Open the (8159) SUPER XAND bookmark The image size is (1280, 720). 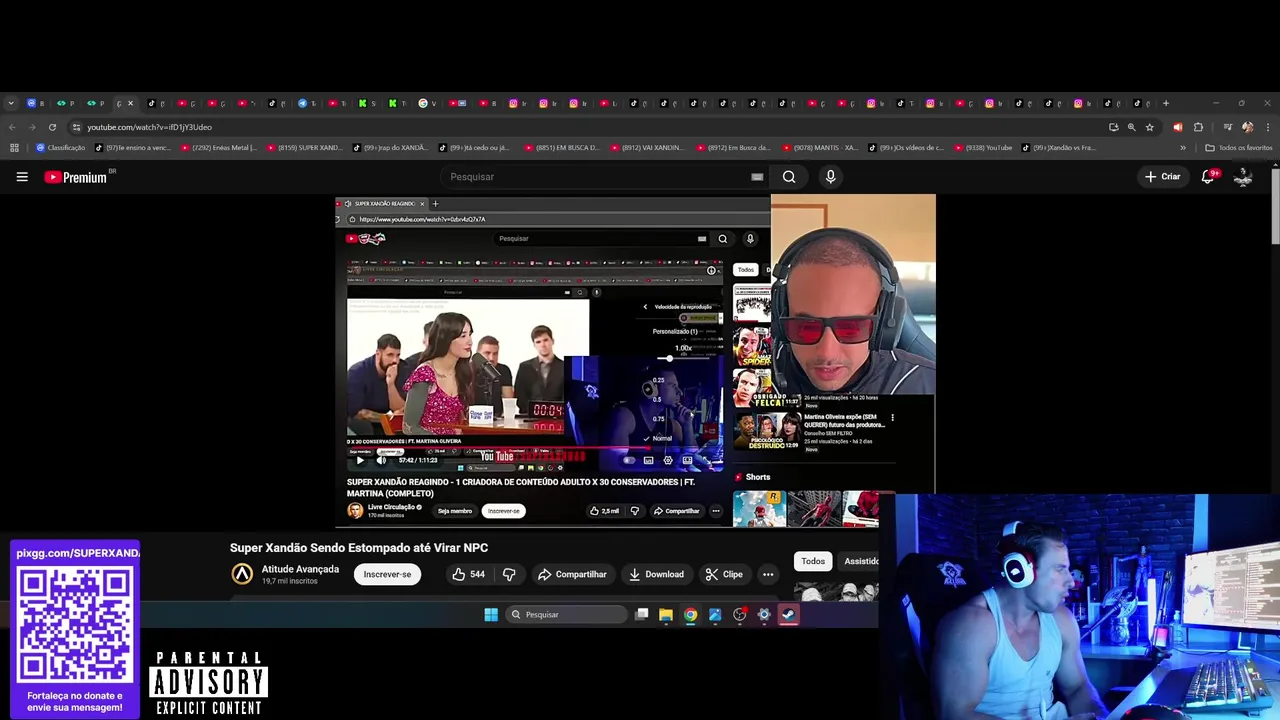coord(303,148)
